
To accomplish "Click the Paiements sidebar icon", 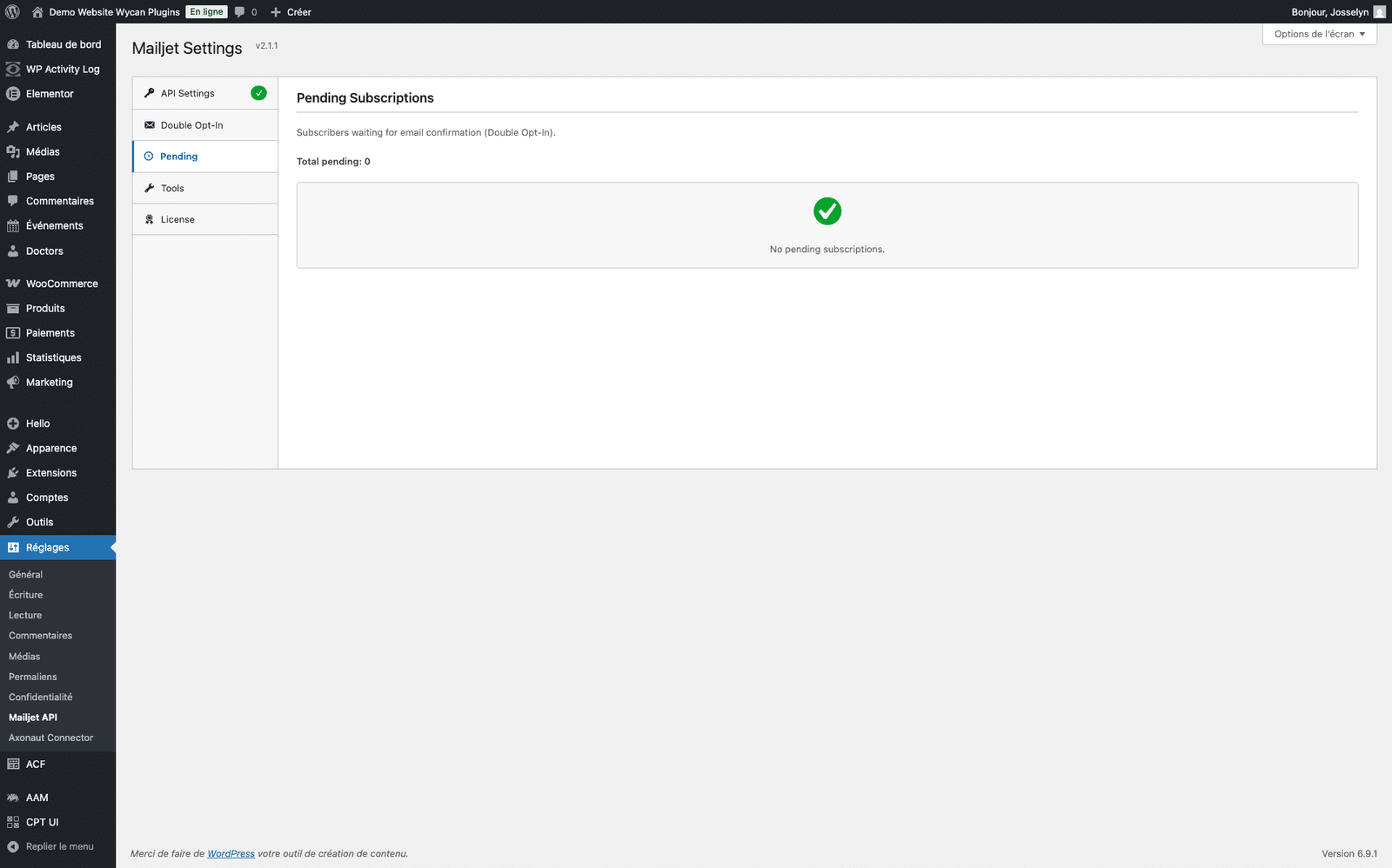I will point(13,332).
